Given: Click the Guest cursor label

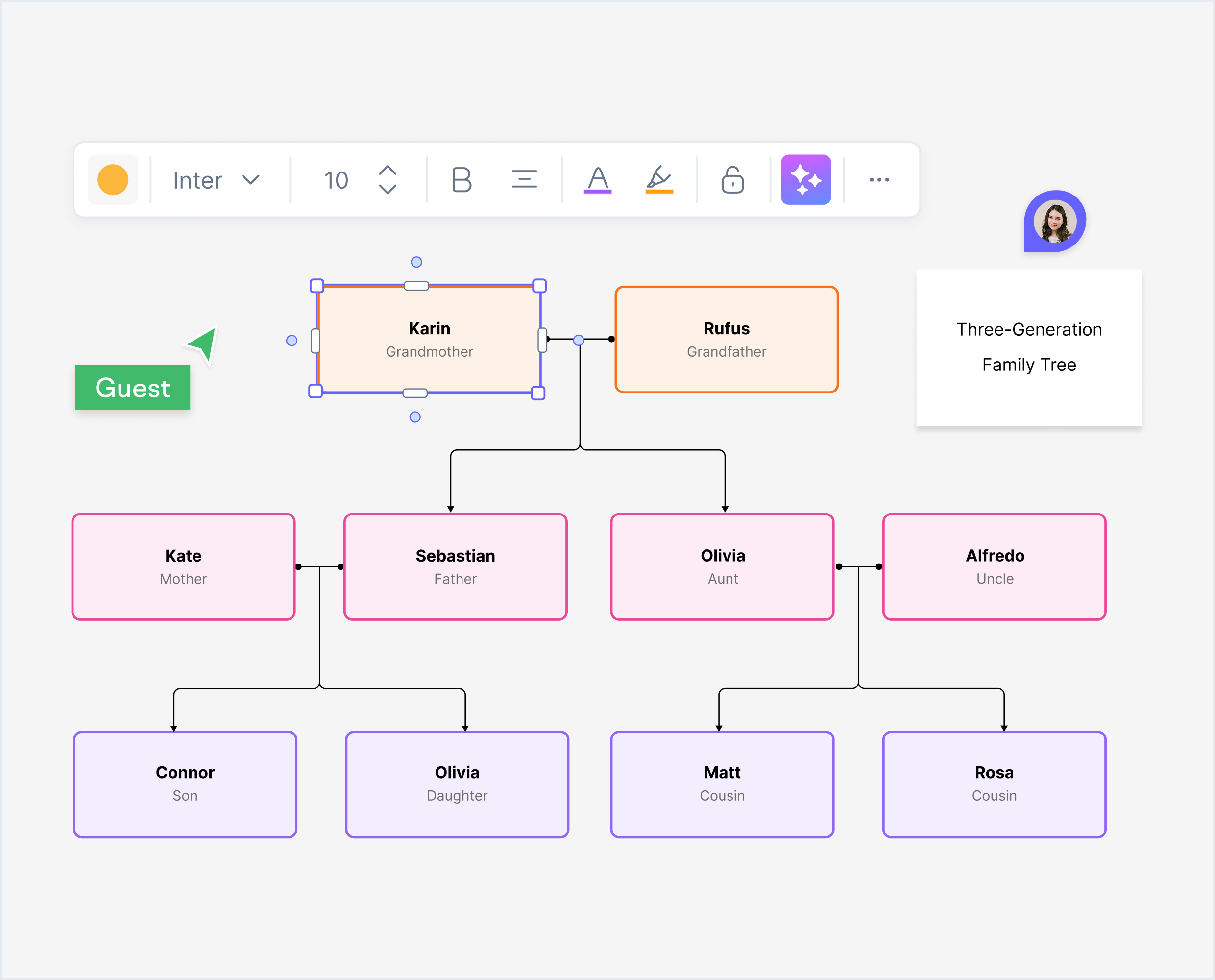Looking at the screenshot, I should tap(133, 388).
